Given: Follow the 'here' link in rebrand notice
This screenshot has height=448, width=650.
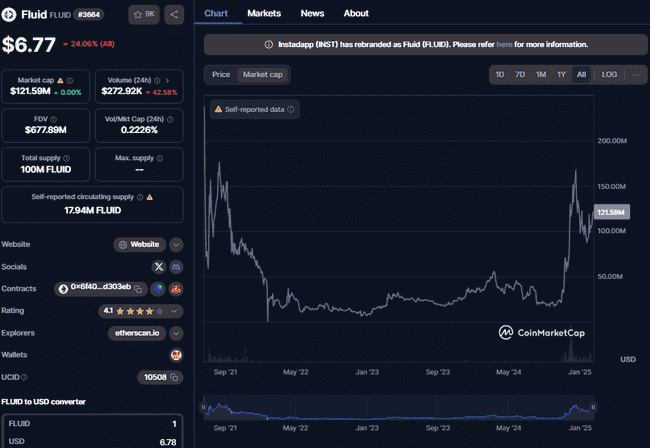Looking at the screenshot, I should 504,44.
